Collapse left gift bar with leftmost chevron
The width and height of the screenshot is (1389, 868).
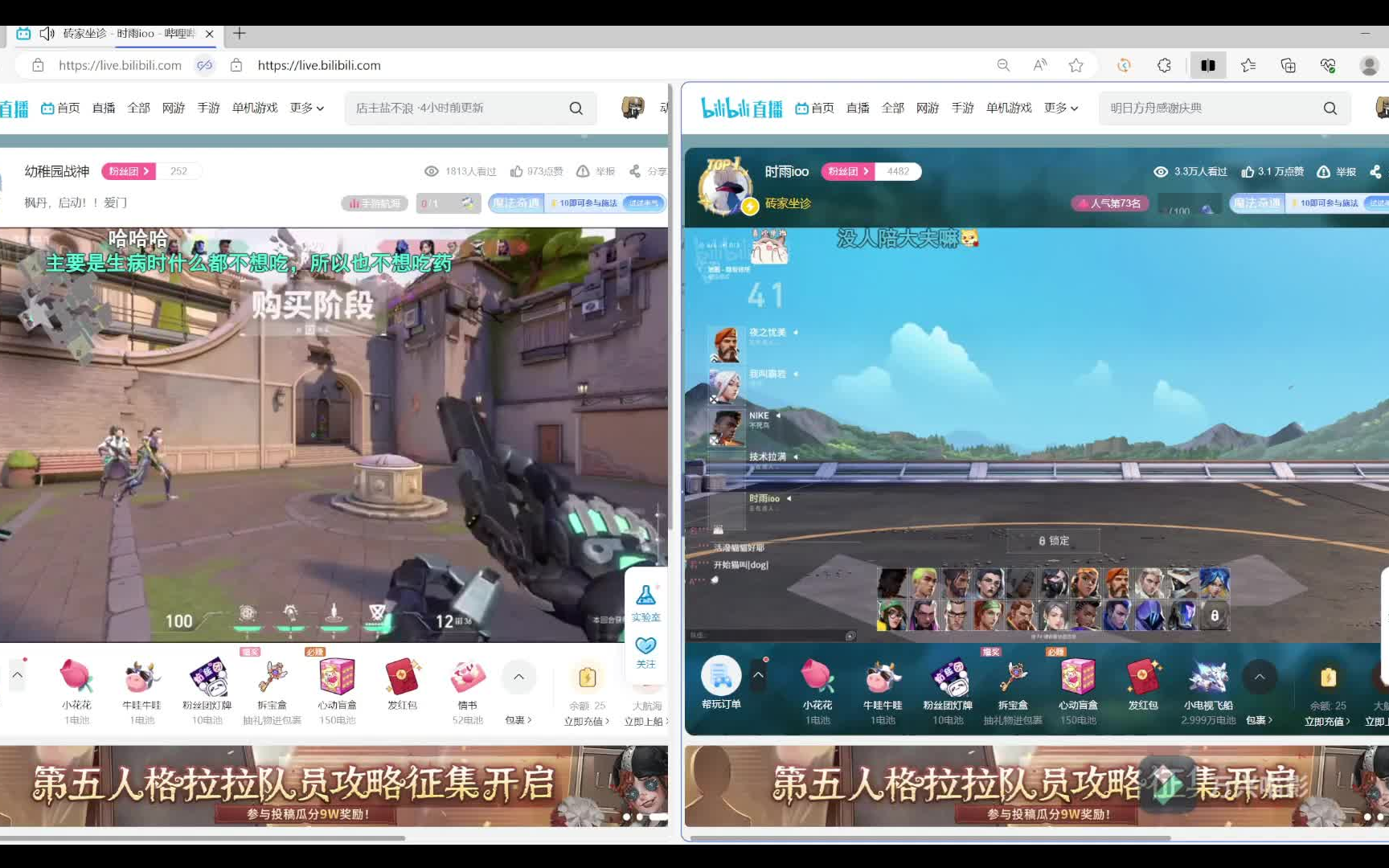click(17, 675)
